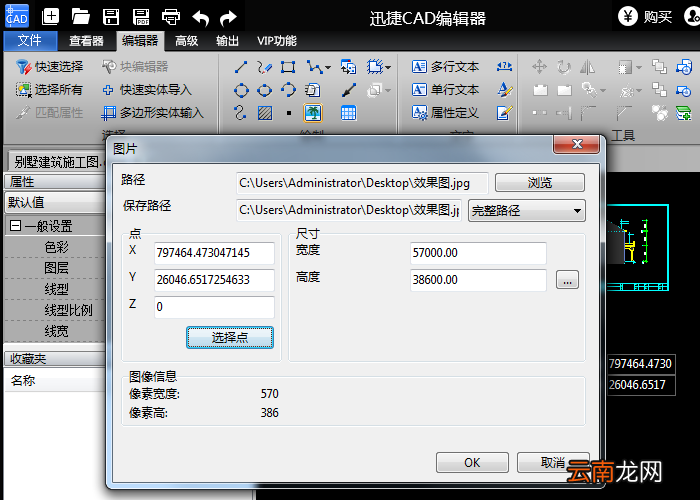Switch to the VIP功能 tab
700x500 pixels.
277,41
